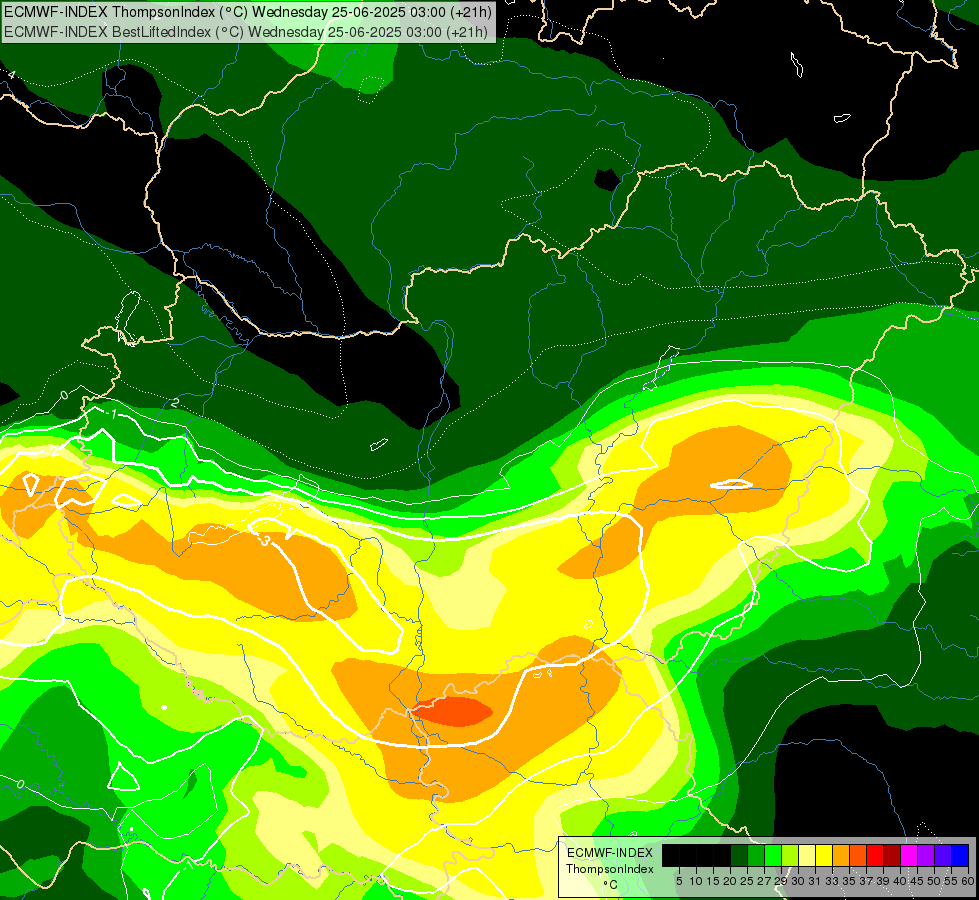The width and height of the screenshot is (979, 900).
Task: Select the red-orange 35–37 legend swatch
Action: [x=858, y=855]
